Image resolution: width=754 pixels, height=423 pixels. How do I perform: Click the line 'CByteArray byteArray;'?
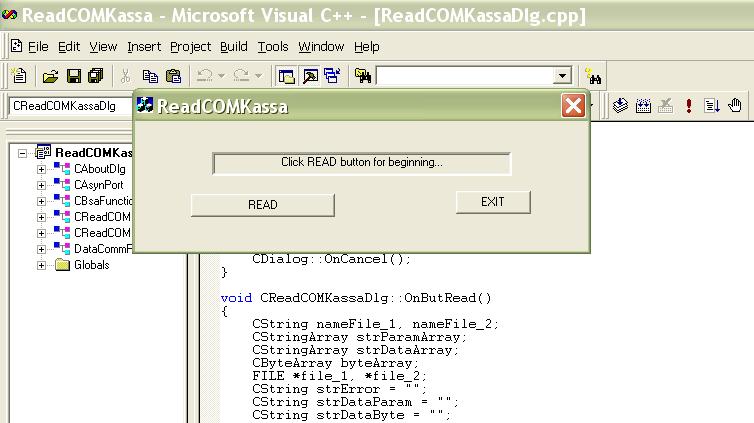click(x=335, y=363)
